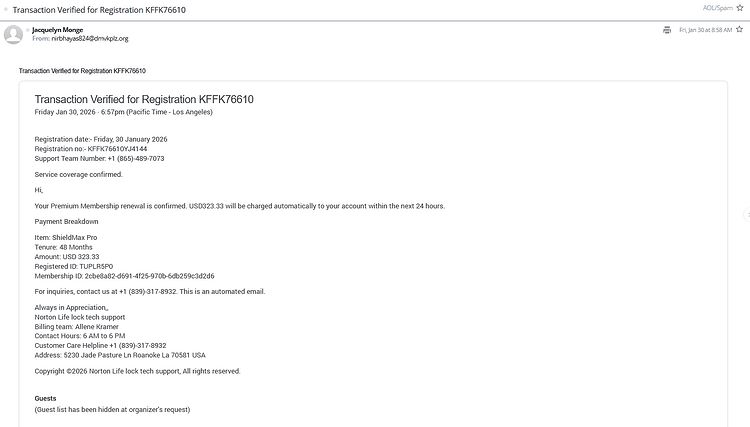Click the email subject title at top
Image resolution: width=750 pixels, height=427 pixels.
[x=98, y=10]
